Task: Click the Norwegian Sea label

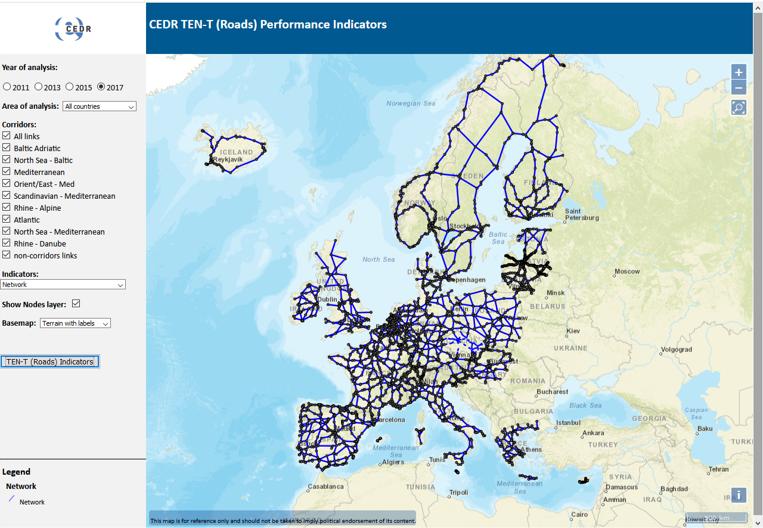Action: 411,103
